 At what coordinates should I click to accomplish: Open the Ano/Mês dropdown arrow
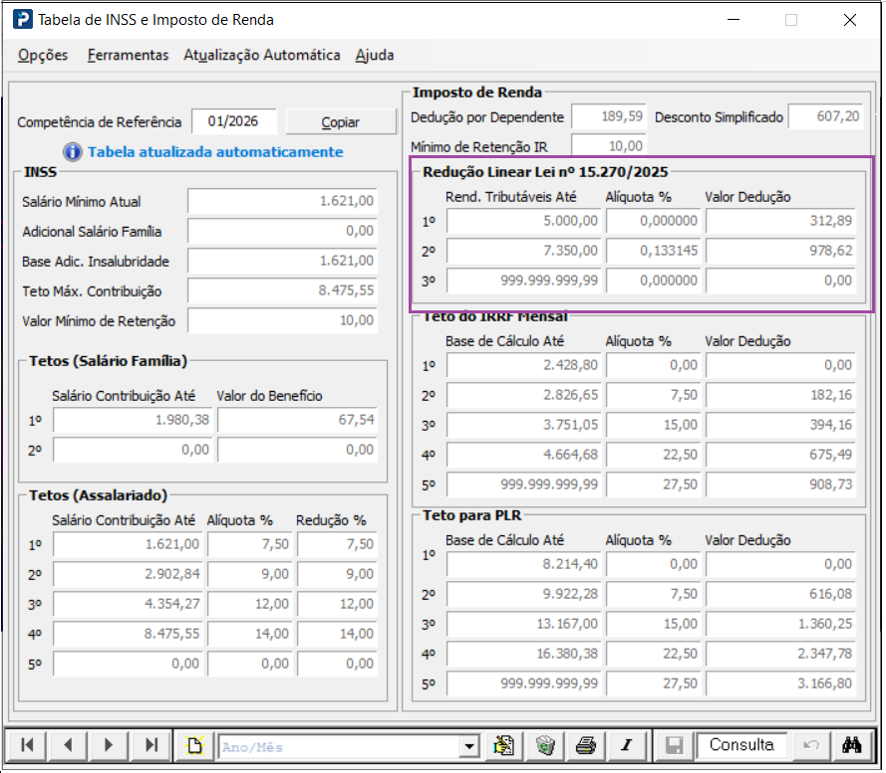click(x=469, y=746)
